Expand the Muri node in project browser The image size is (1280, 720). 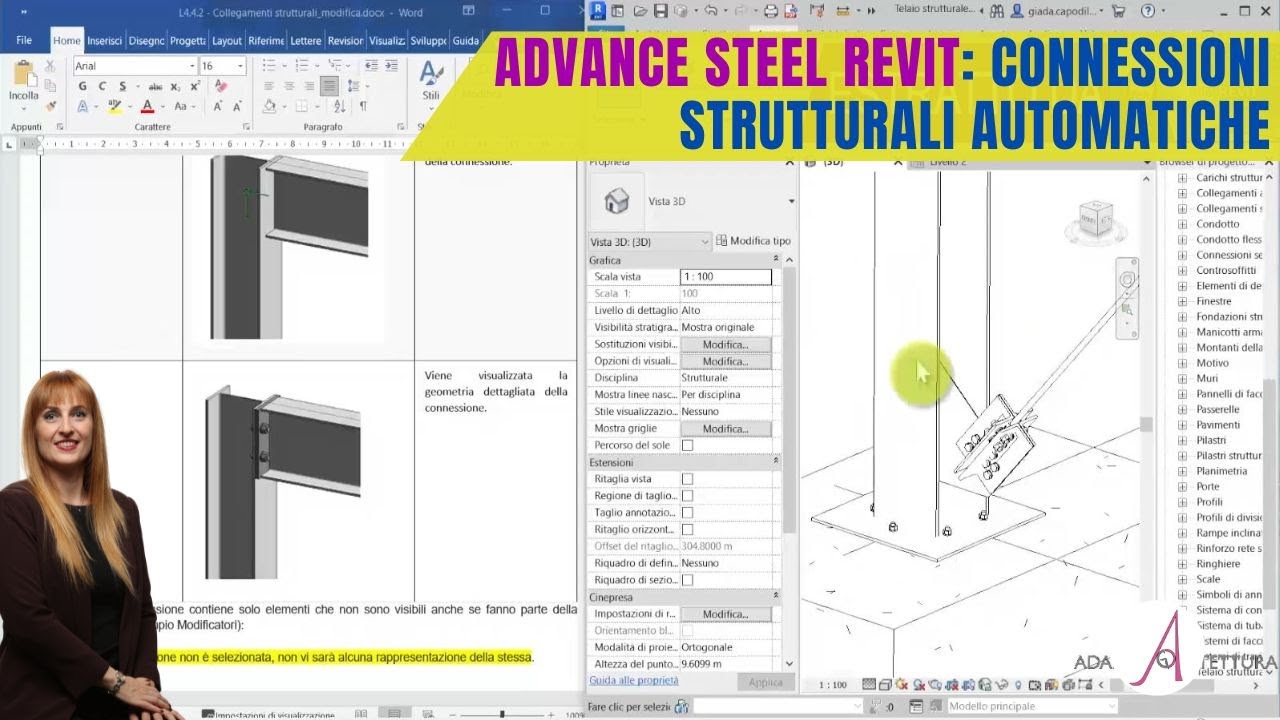point(1182,378)
